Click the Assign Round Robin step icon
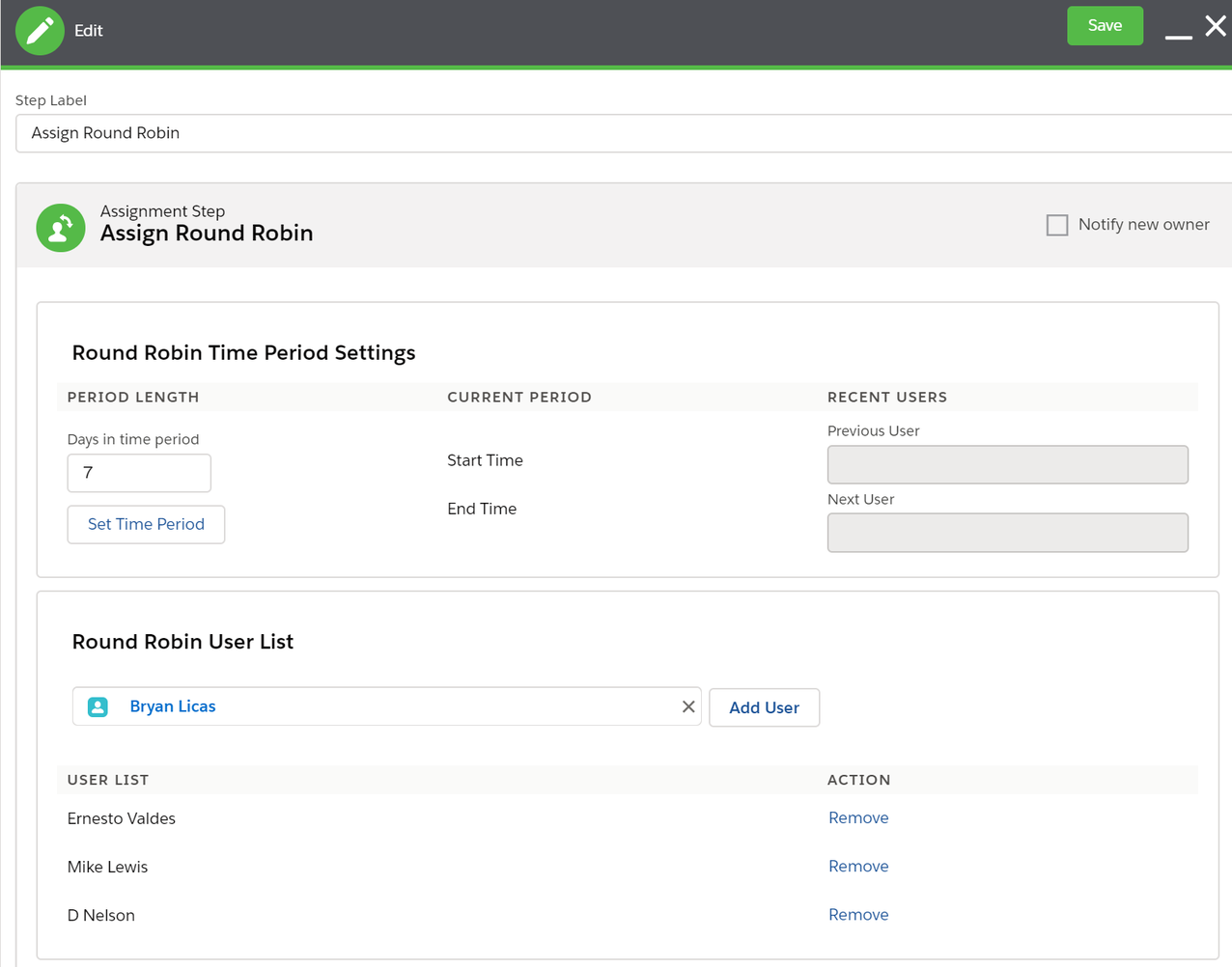Screen dimensions: 1232x967 [61, 228]
